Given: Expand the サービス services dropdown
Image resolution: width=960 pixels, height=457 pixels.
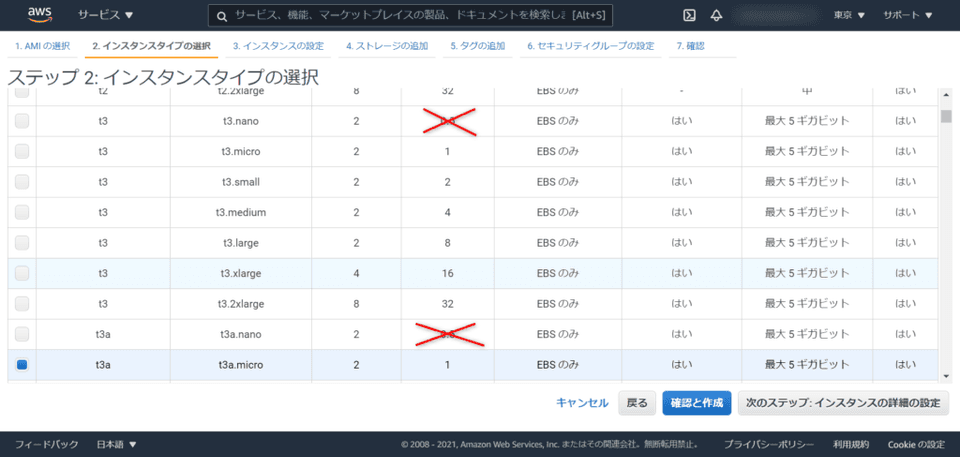Looking at the screenshot, I should click(x=105, y=16).
